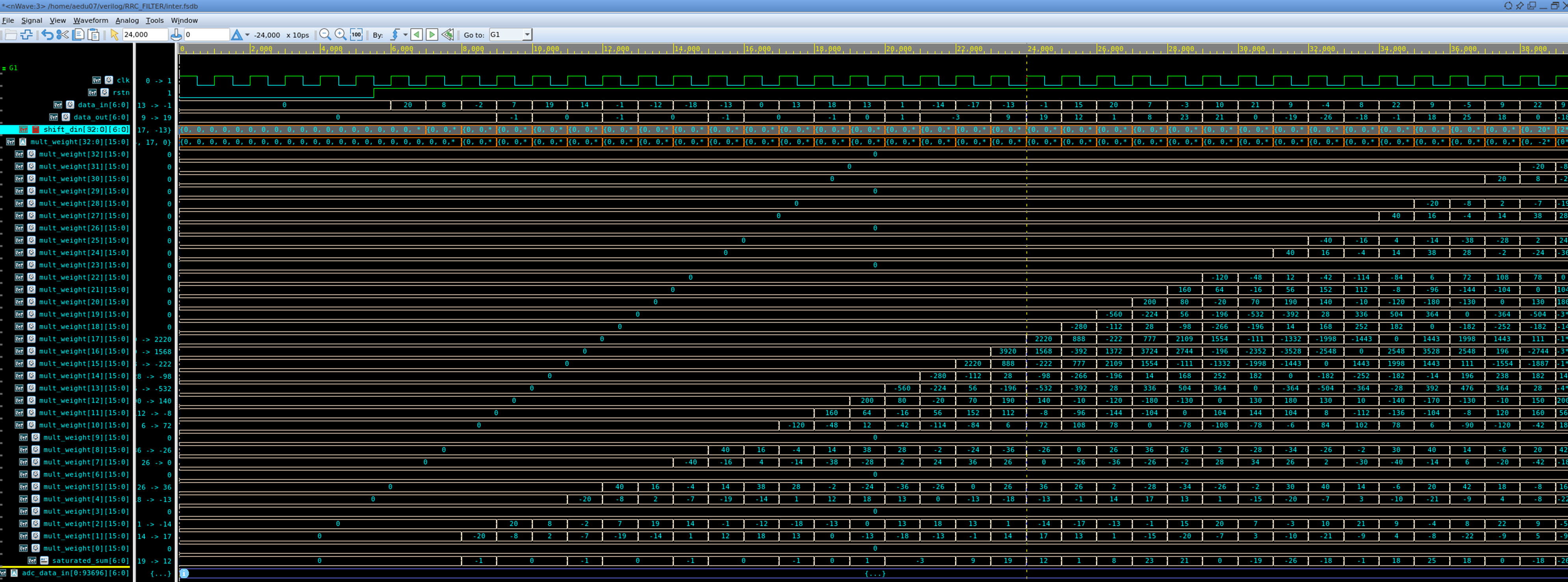The width and height of the screenshot is (1568, 582).
Task: Click the Undo arrow toolbar icon
Action: tap(47, 35)
